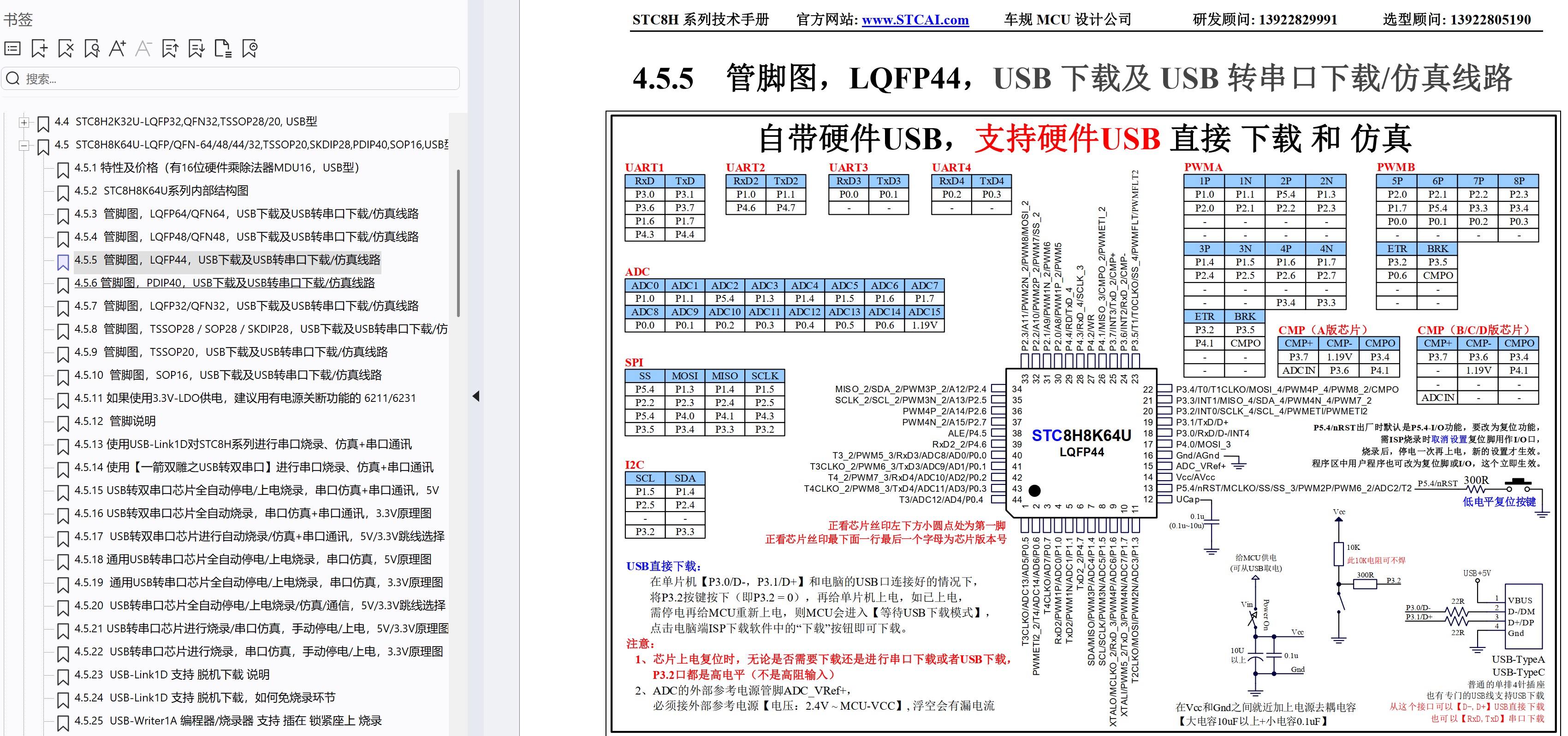1568x736 pixels.
Task: Decrease bookmark font size
Action: 143,49
